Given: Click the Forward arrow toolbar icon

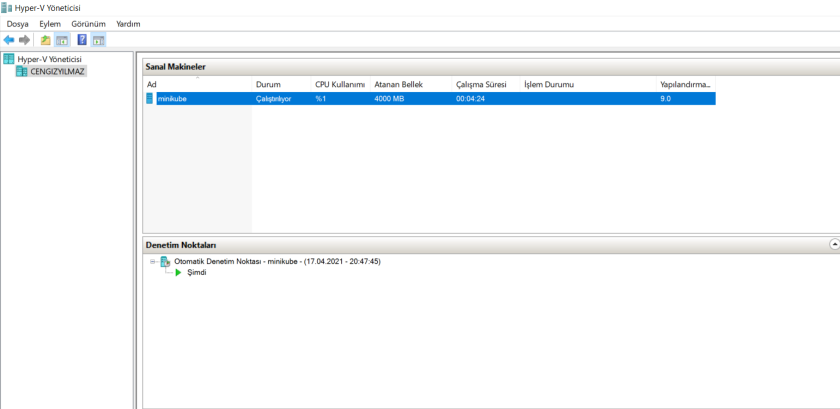Looking at the screenshot, I should 24,40.
